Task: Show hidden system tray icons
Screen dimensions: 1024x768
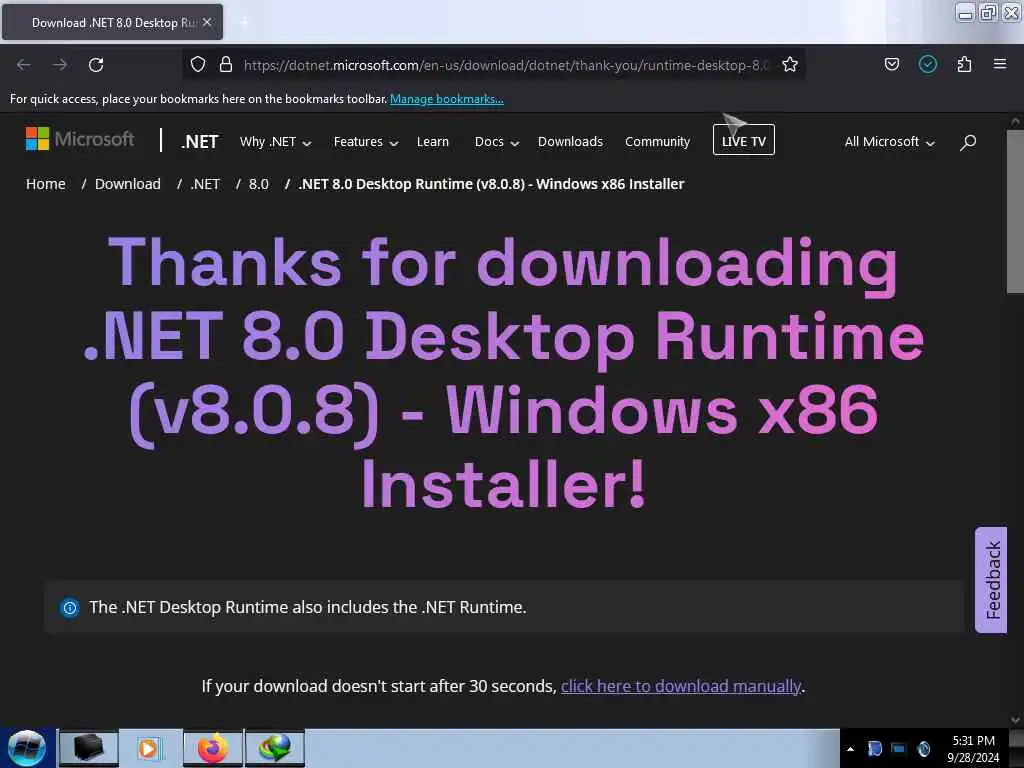Action: coord(850,749)
